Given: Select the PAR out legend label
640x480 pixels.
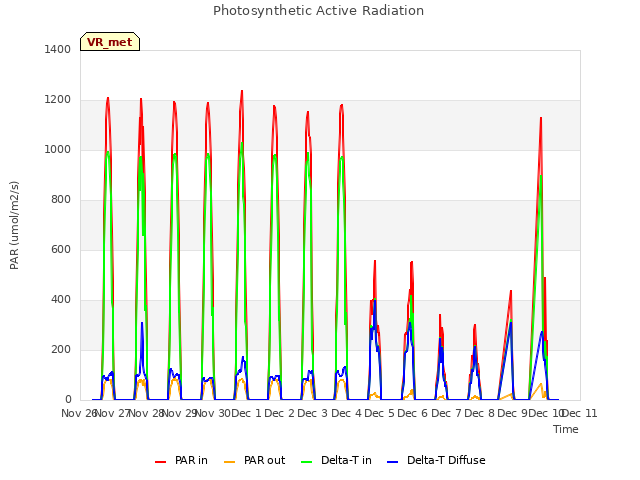Looking at the screenshot, I should pos(264,460).
